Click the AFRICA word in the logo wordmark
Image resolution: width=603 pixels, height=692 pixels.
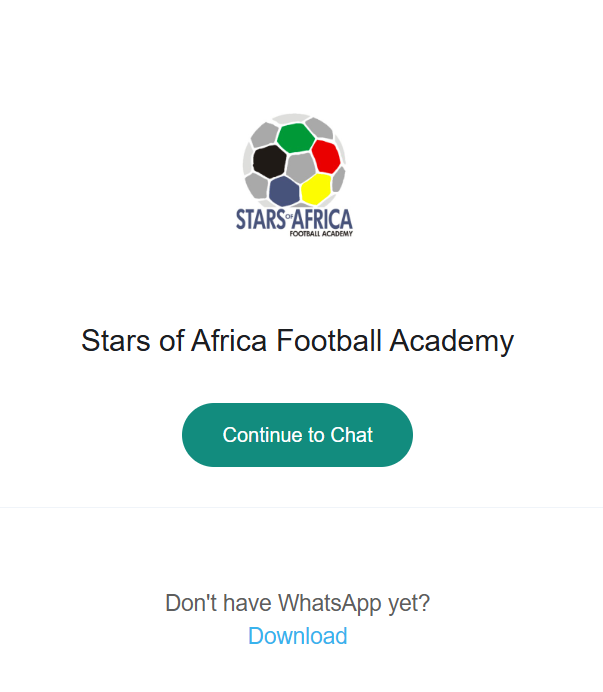coord(322,220)
